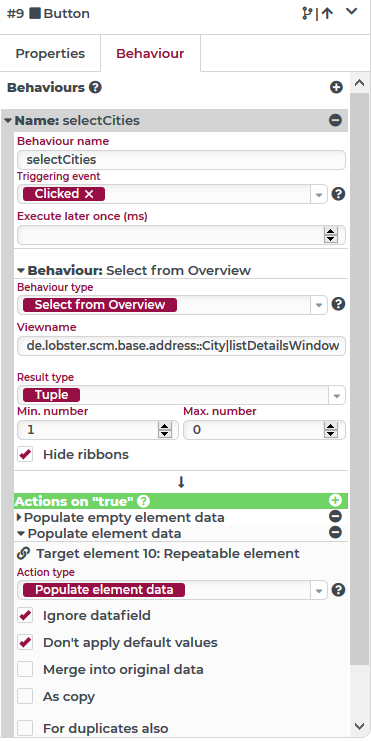Enable Merge into original data checkbox
Viewport: 371px width, 741px height.
point(25,670)
